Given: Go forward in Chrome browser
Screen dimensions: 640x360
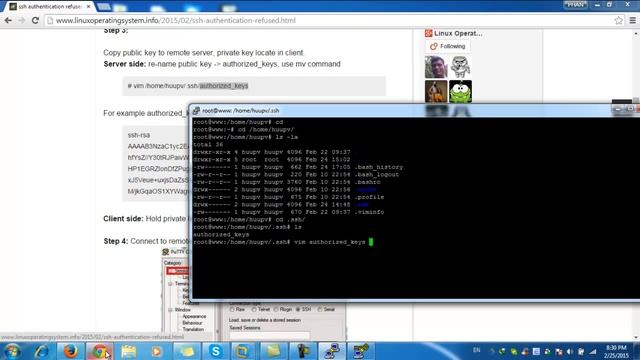Looking at the screenshot, I should [22, 20].
